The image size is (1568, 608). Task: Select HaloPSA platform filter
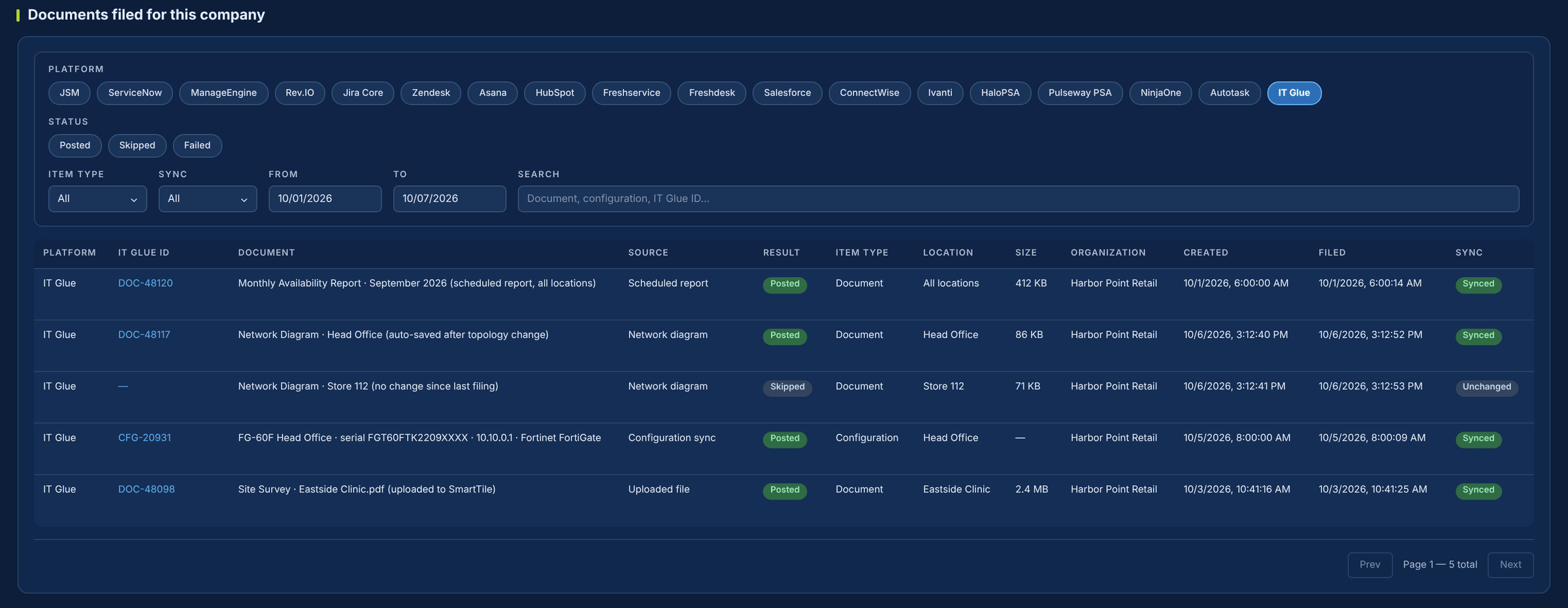[x=1000, y=93]
